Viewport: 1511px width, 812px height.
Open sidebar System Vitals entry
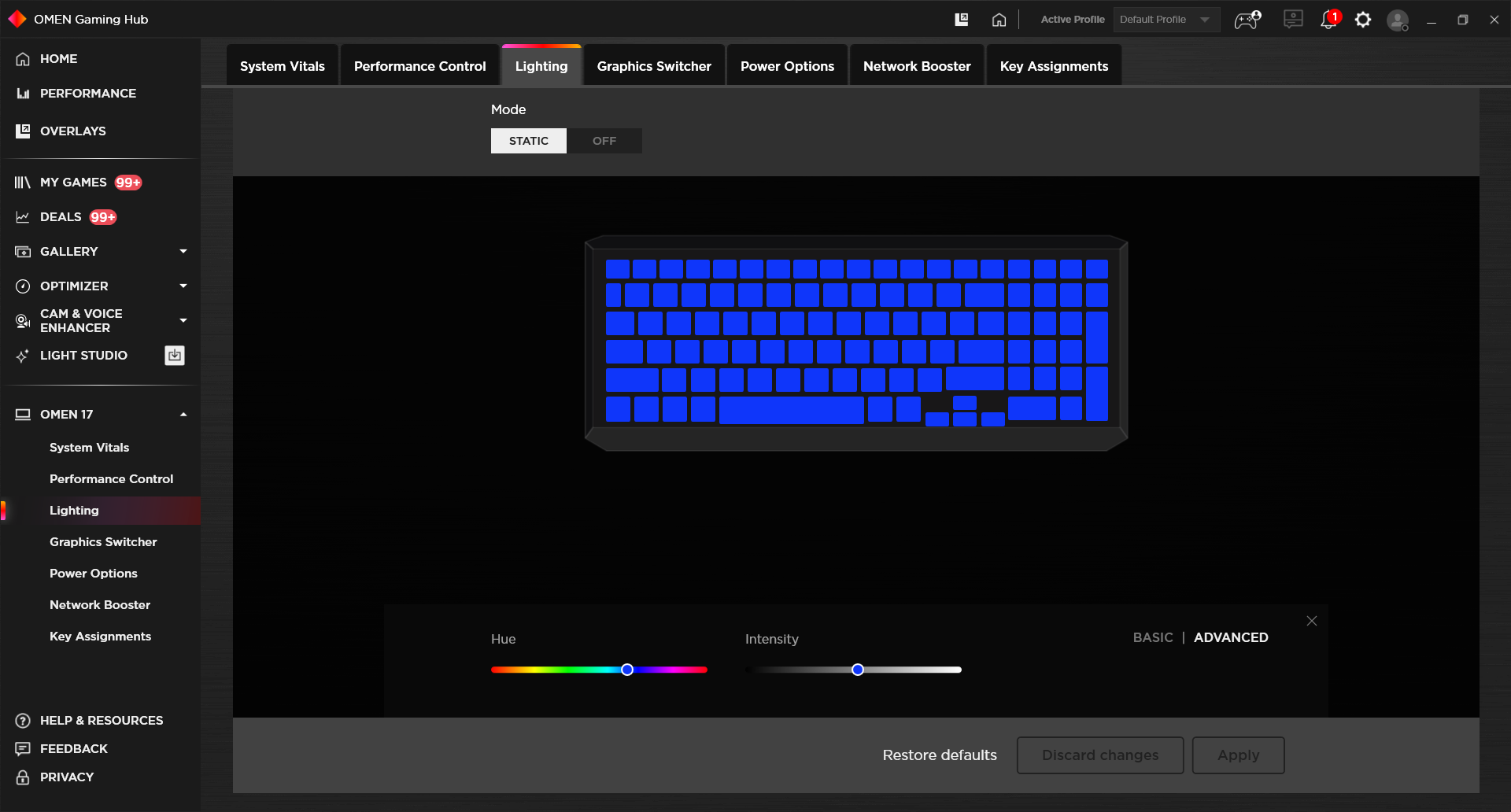[x=89, y=448]
